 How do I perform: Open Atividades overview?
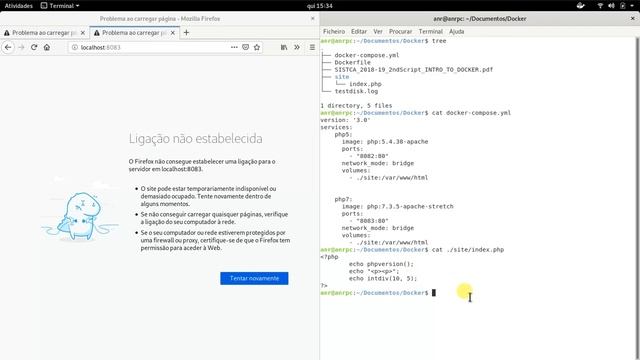point(18,6)
